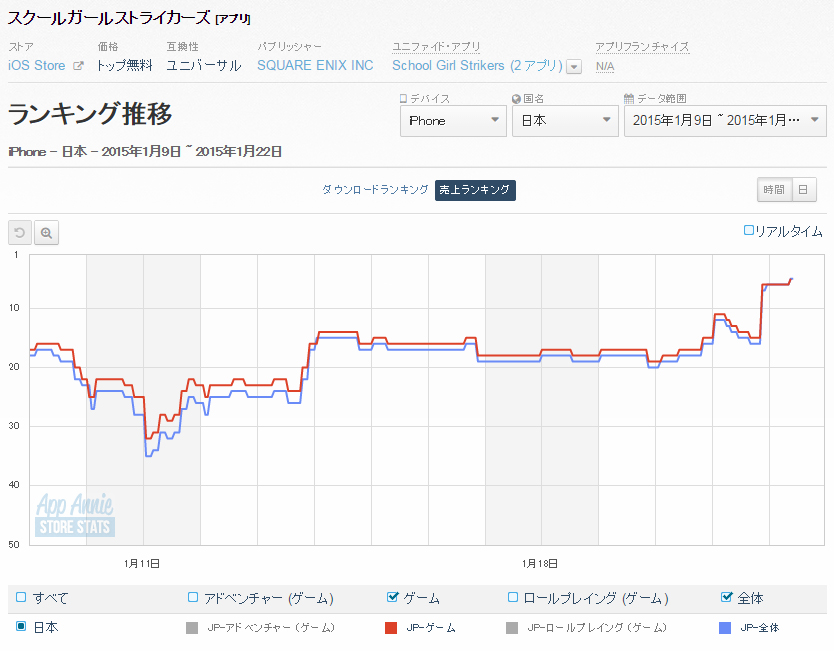
Task: Open the SQUARE ENIX INC publisher link
Action: pos(315,66)
